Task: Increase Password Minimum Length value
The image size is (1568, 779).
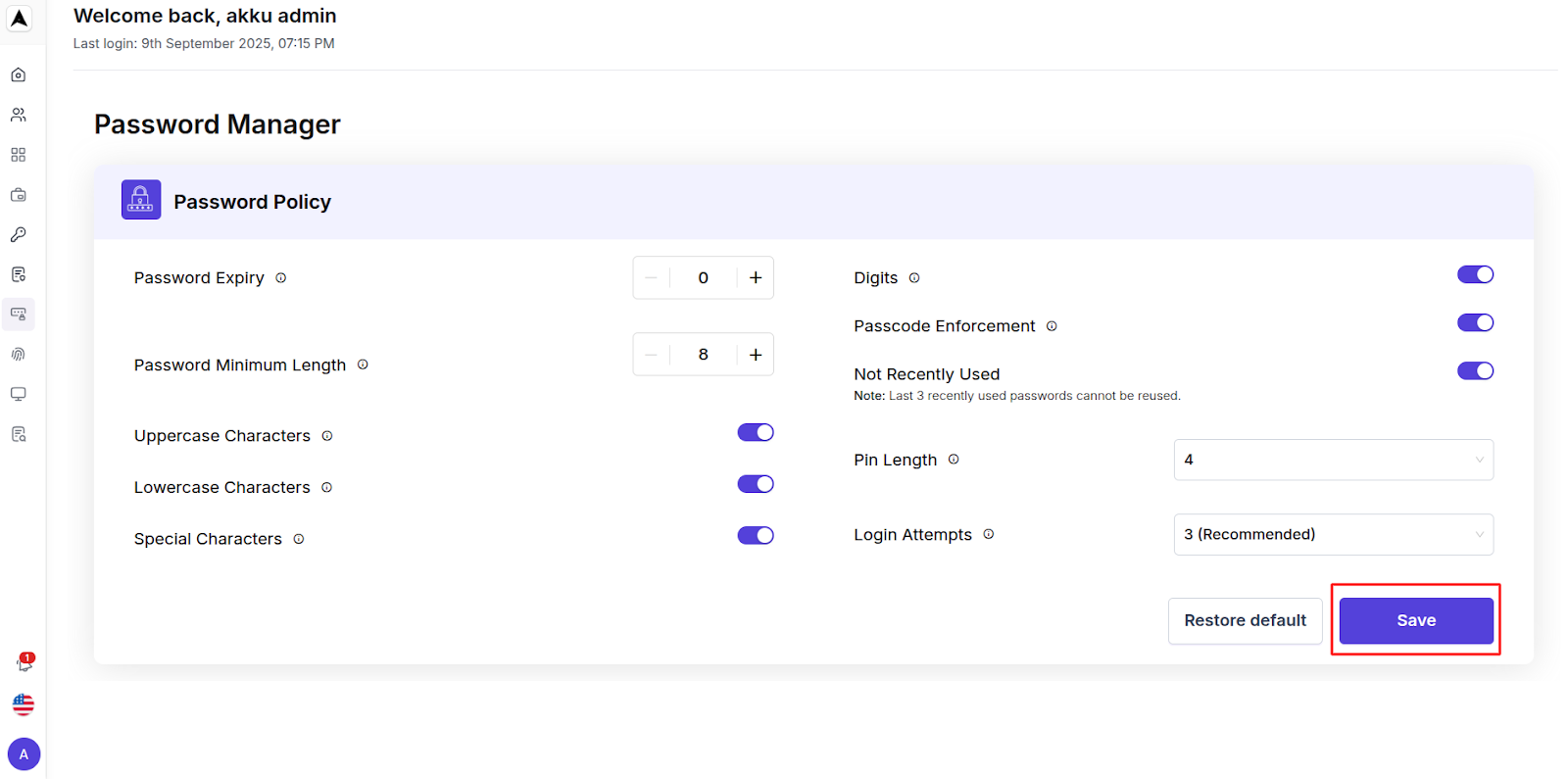Action: click(x=756, y=355)
